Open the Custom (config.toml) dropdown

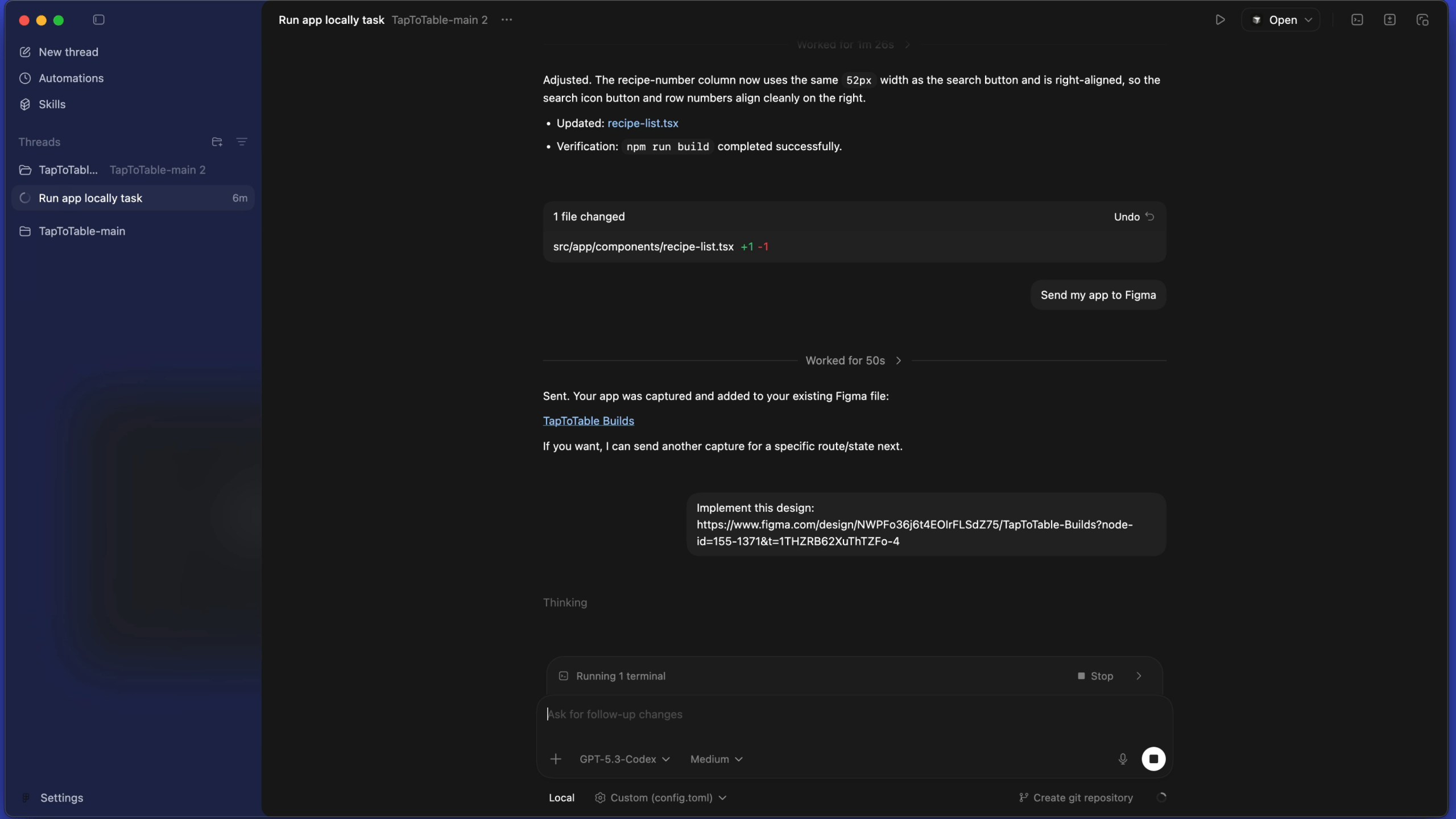point(660,797)
